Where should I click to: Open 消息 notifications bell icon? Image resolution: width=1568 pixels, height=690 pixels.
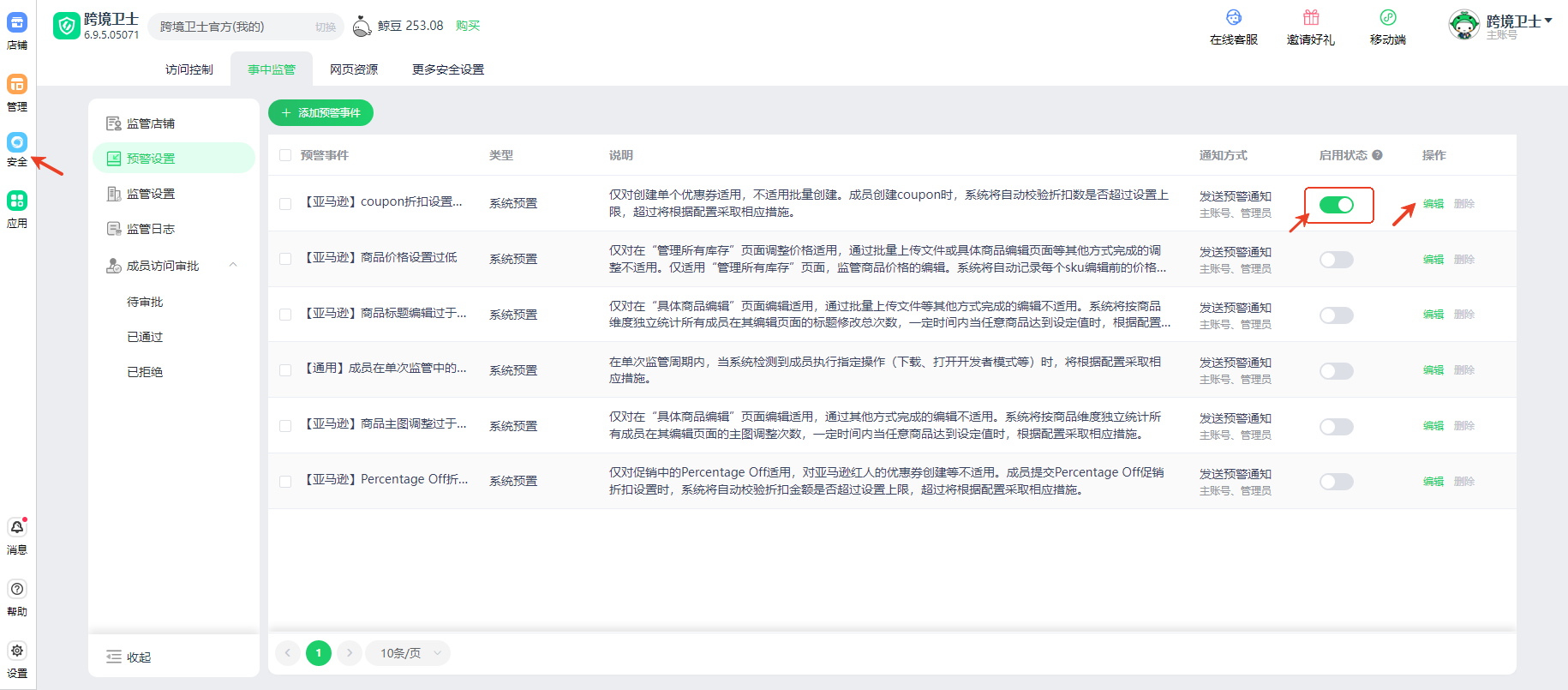coord(17,527)
